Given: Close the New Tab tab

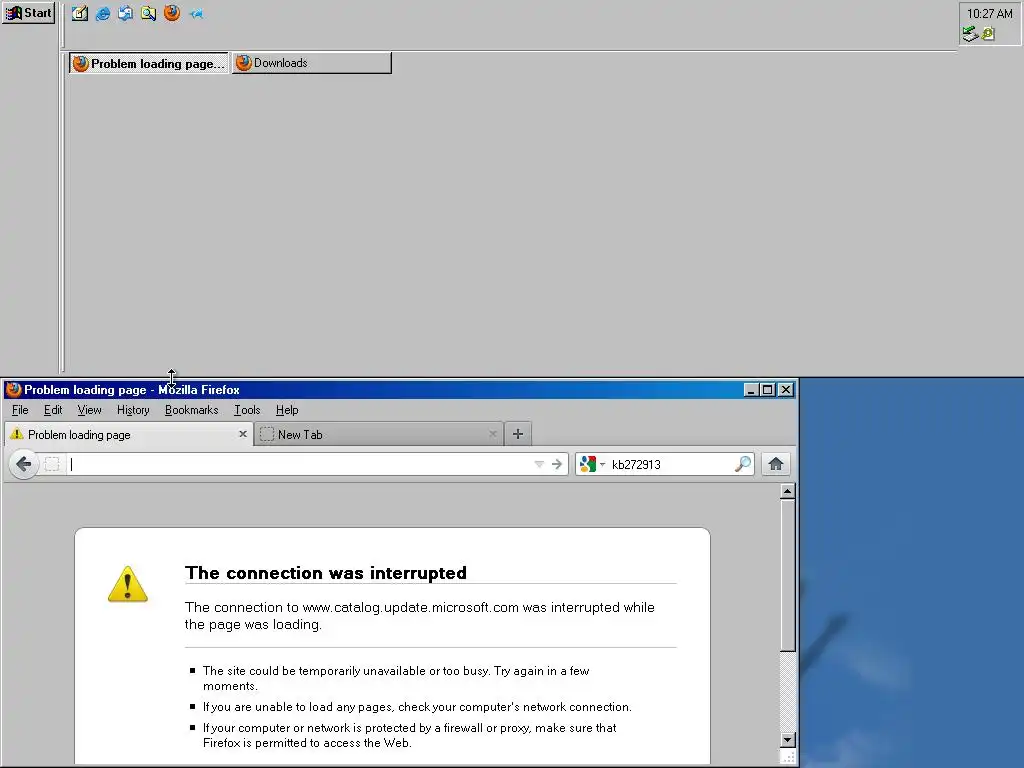Looking at the screenshot, I should click(492, 434).
